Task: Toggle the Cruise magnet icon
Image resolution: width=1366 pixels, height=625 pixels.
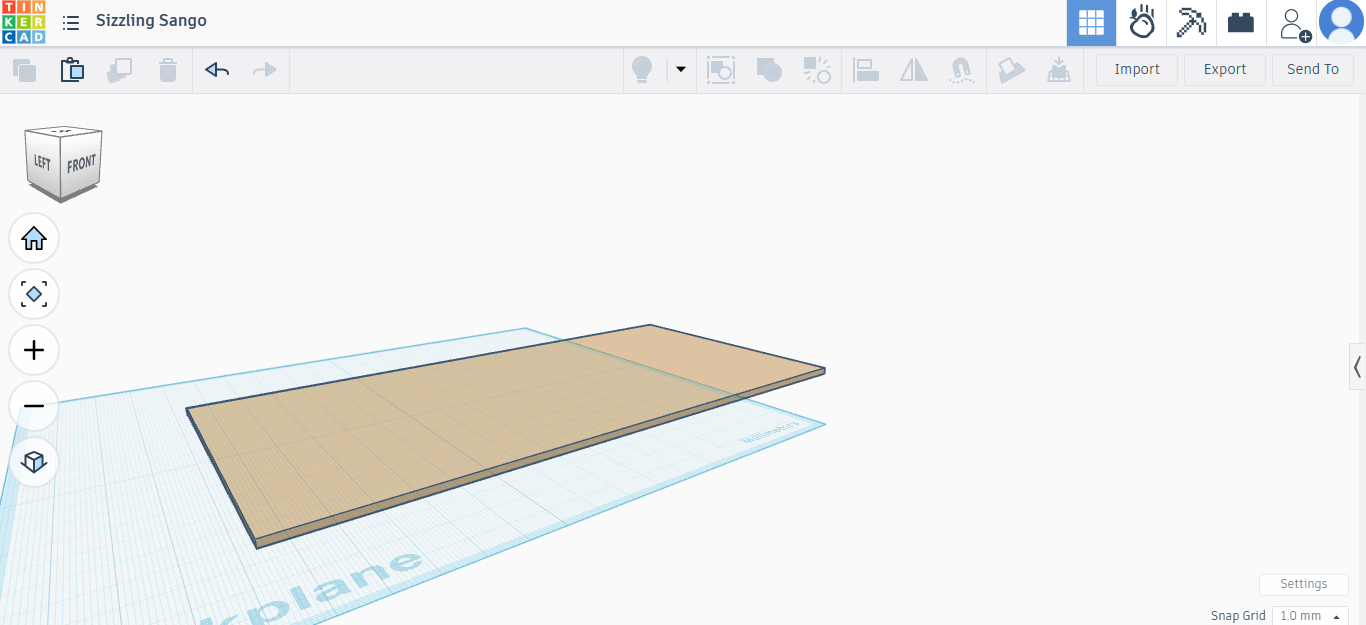Action: pos(962,70)
